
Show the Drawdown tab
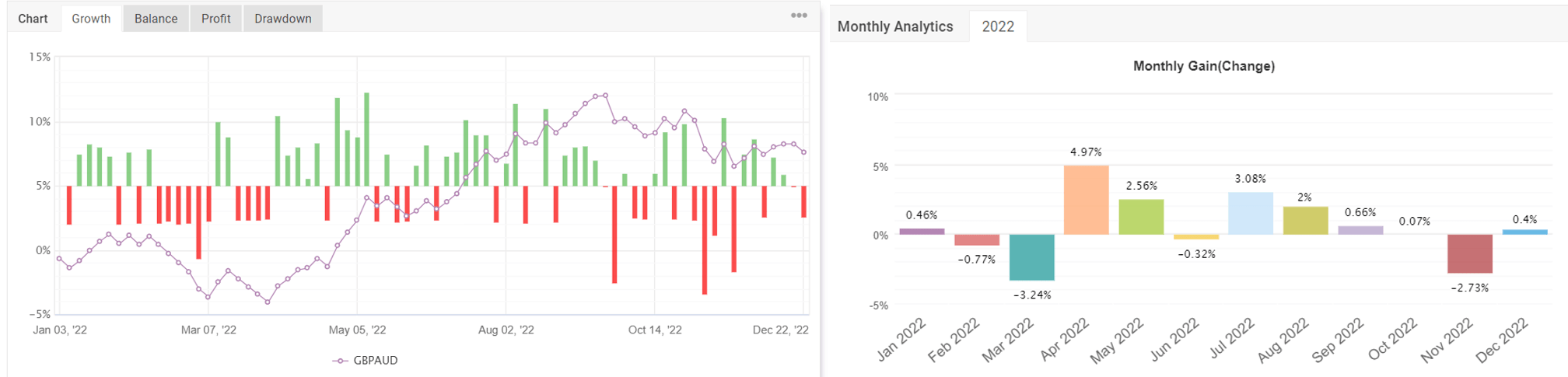point(282,19)
